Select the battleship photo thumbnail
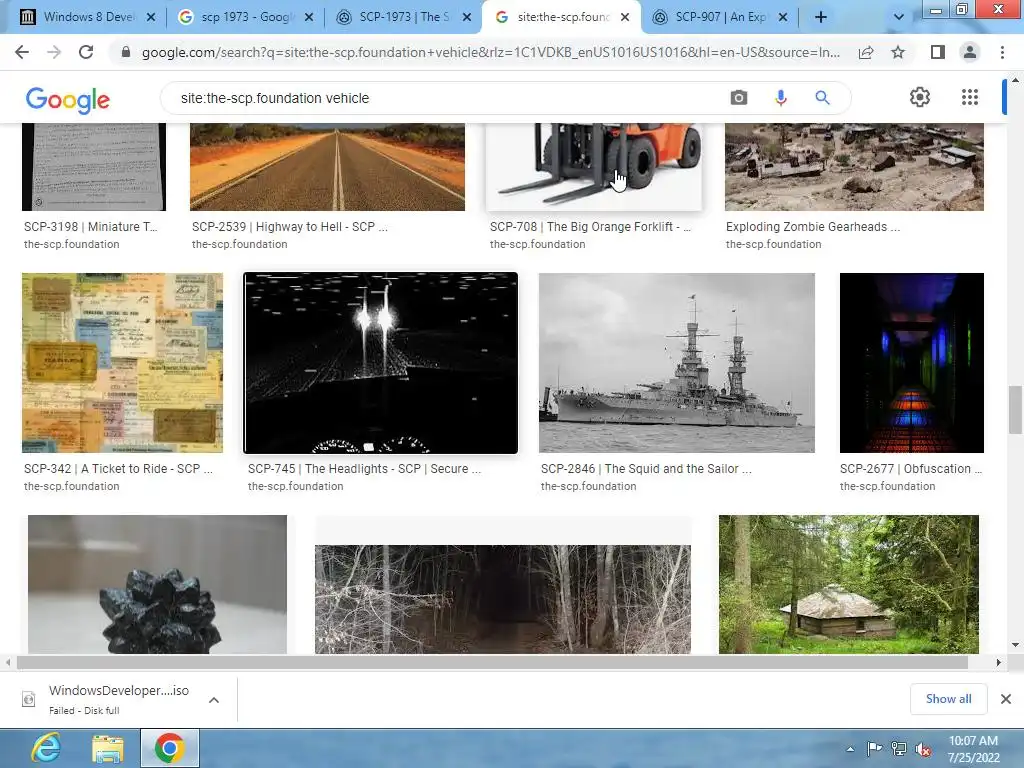 tap(677, 363)
